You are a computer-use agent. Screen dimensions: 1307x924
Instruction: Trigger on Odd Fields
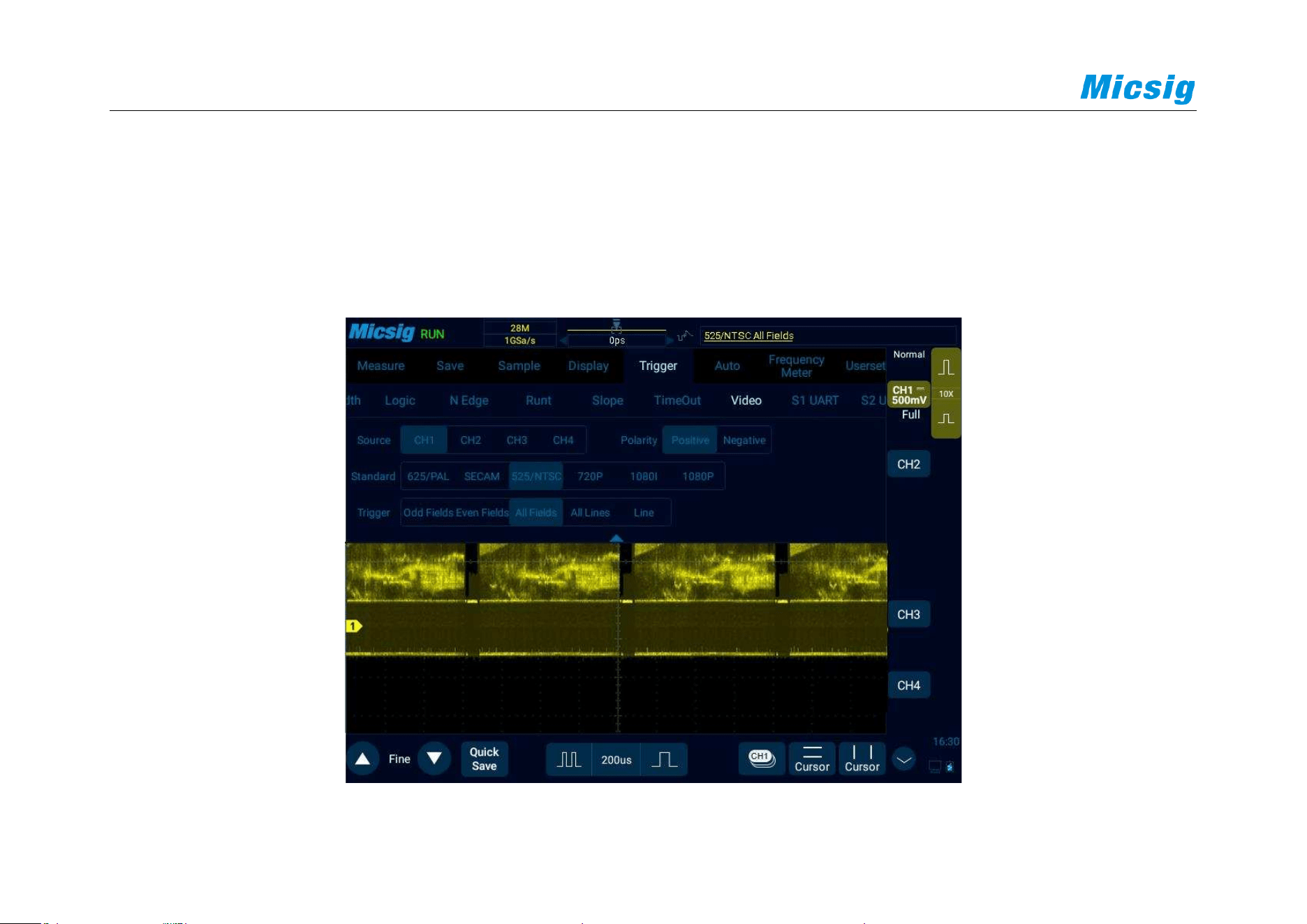(429, 513)
